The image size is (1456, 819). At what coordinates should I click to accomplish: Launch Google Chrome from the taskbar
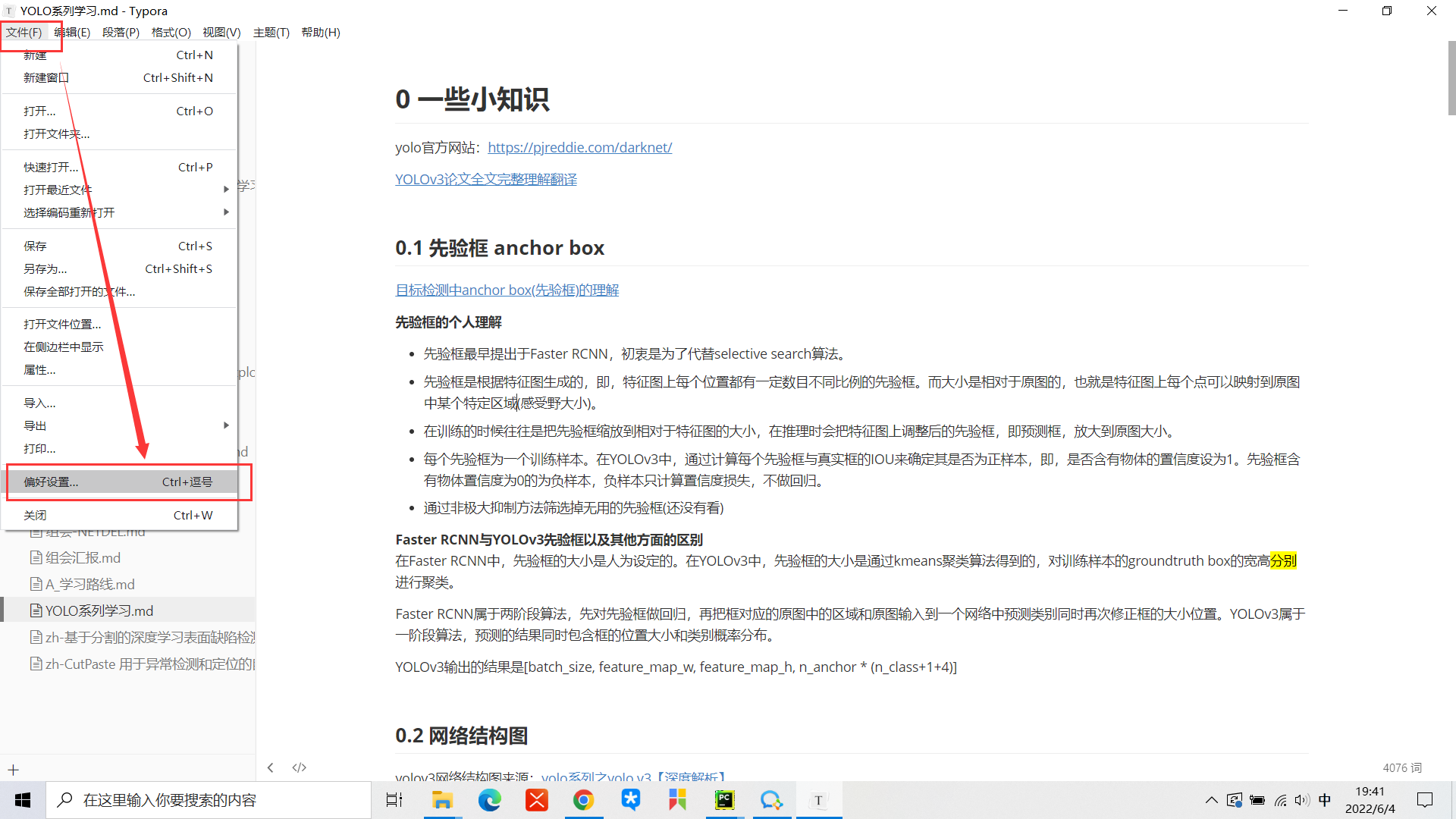tap(583, 800)
